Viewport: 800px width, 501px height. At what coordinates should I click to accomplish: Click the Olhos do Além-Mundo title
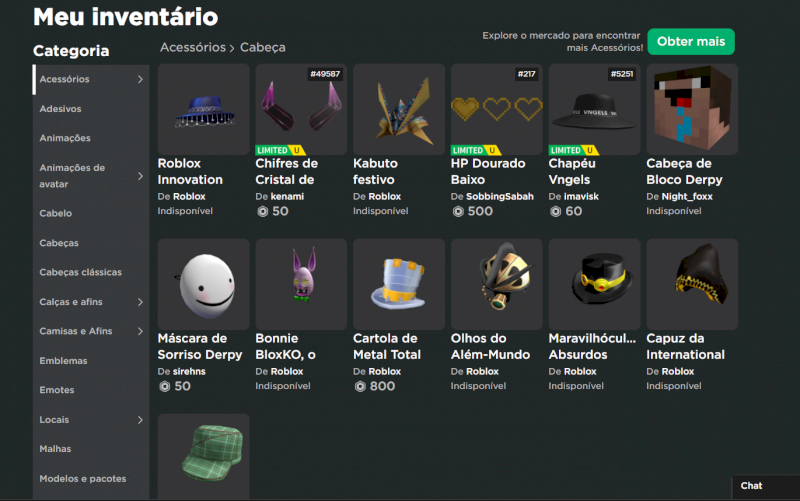click(490, 346)
